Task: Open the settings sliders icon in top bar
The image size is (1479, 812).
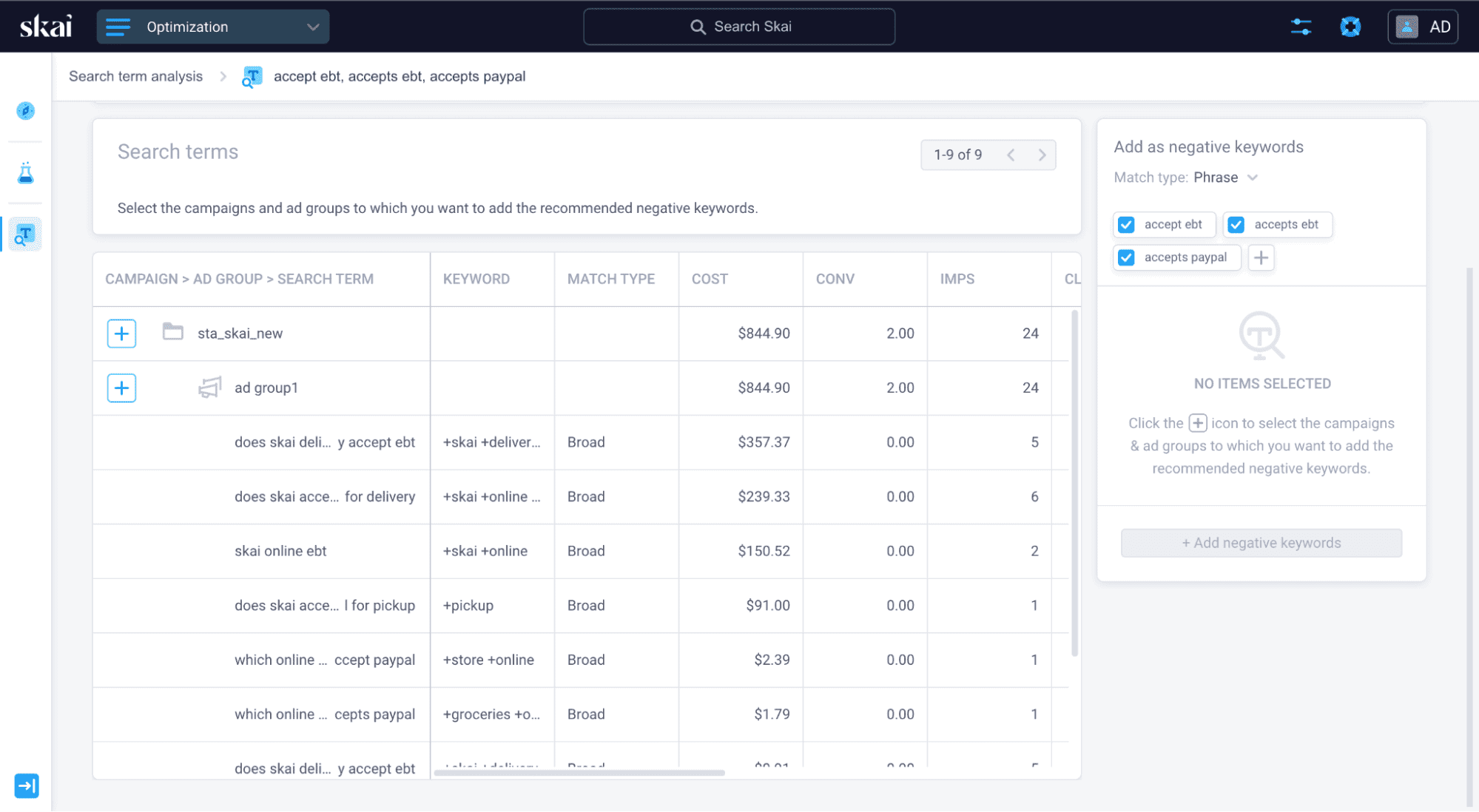Action: pos(1301,27)
